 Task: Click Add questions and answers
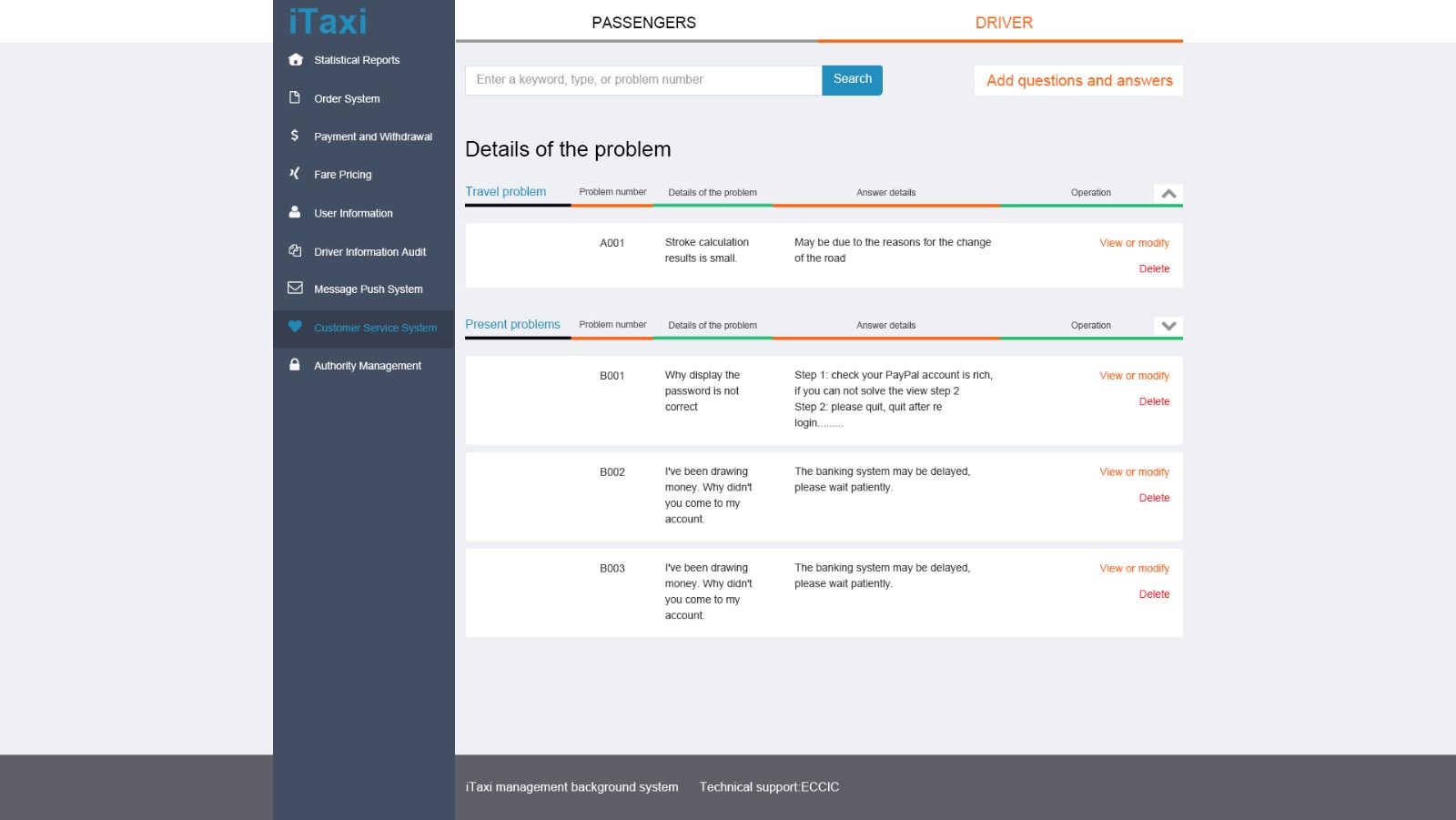click(x=1078, y=80)
